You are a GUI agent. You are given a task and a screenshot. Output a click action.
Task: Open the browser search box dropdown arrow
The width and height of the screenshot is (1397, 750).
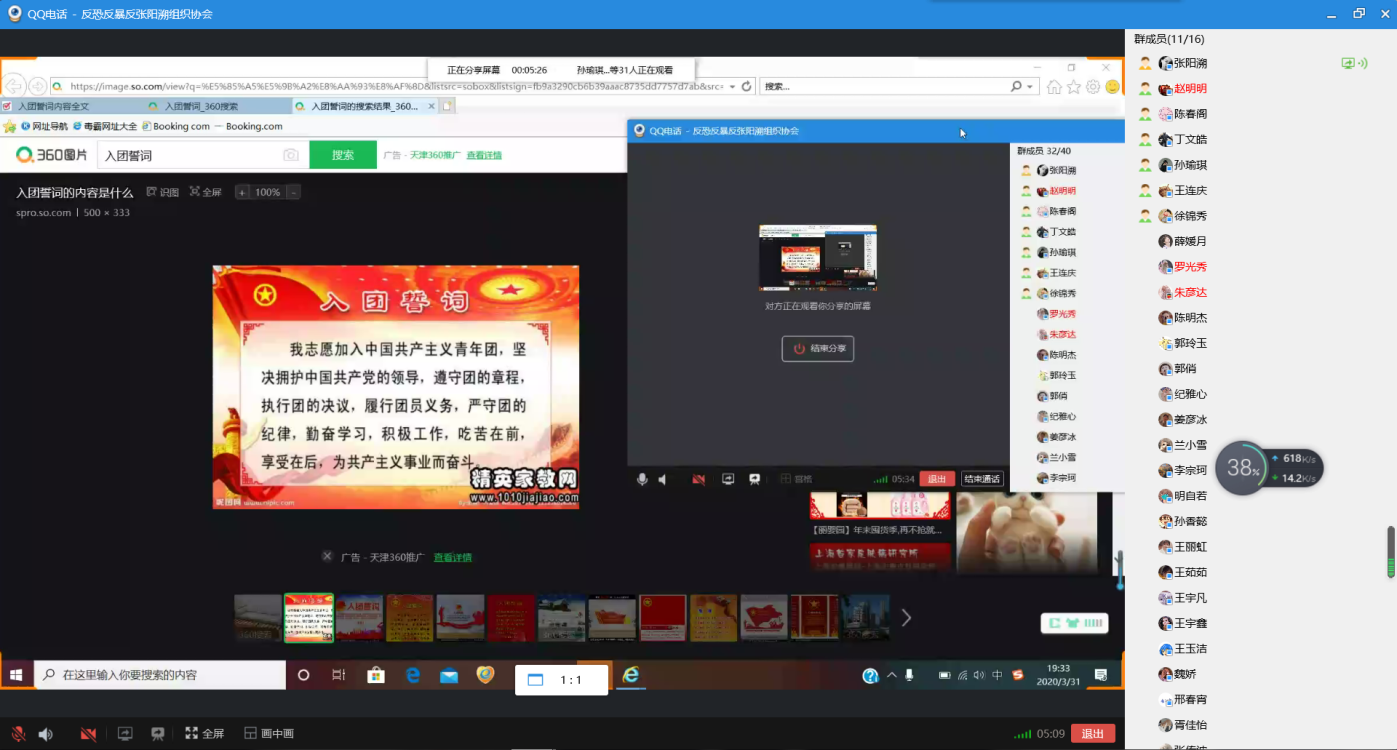(1031, 87)
